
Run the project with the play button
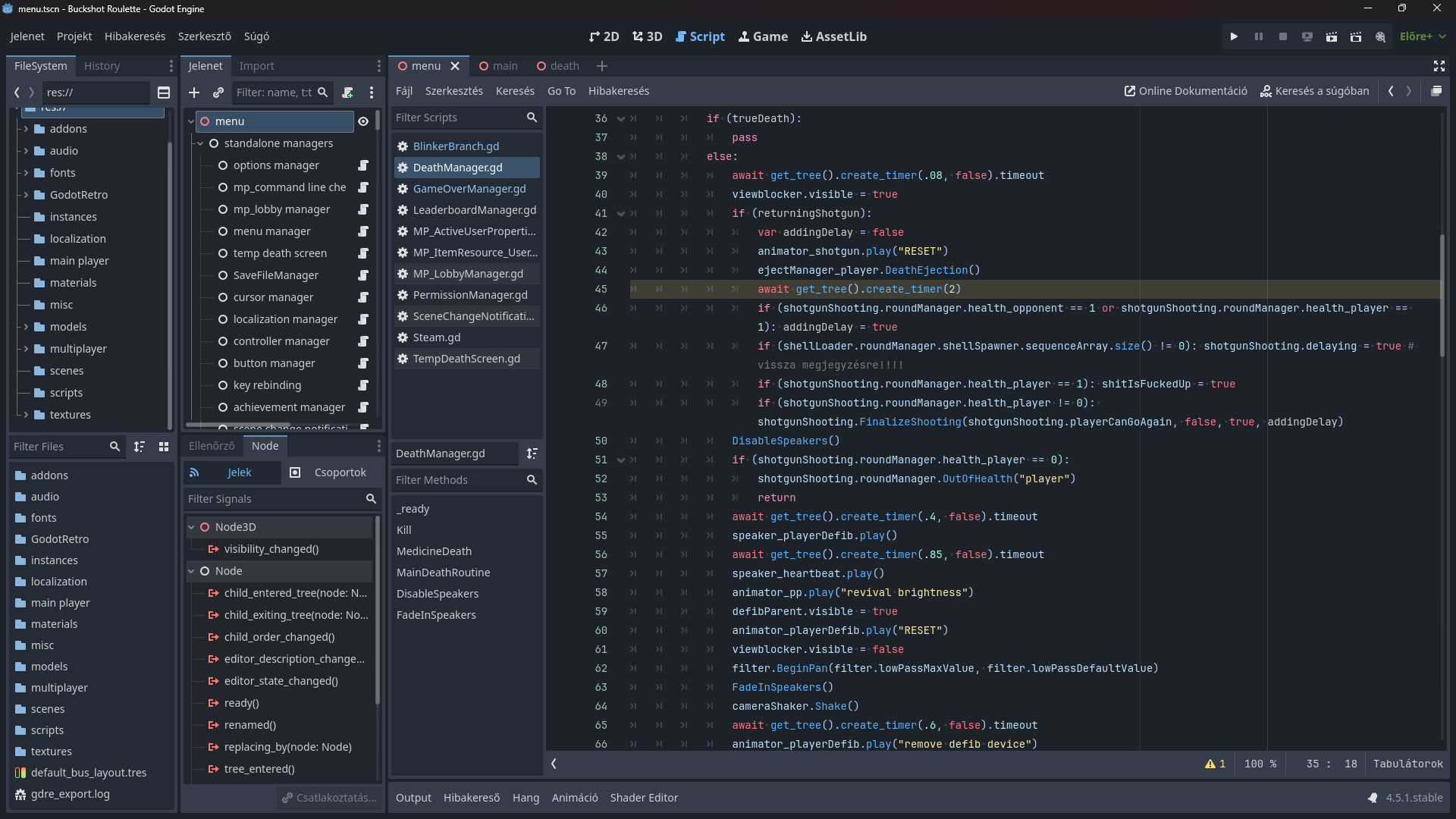coord(1234,36)
